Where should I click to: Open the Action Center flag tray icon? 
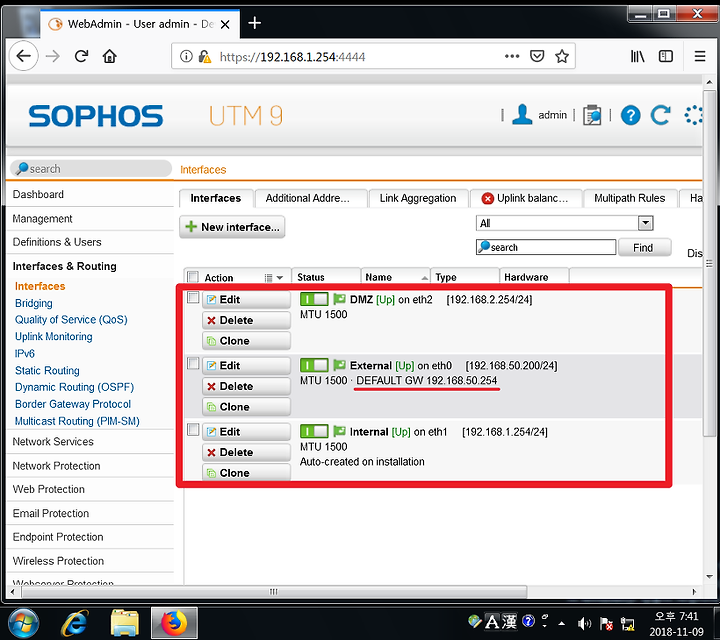click(606, 623)
